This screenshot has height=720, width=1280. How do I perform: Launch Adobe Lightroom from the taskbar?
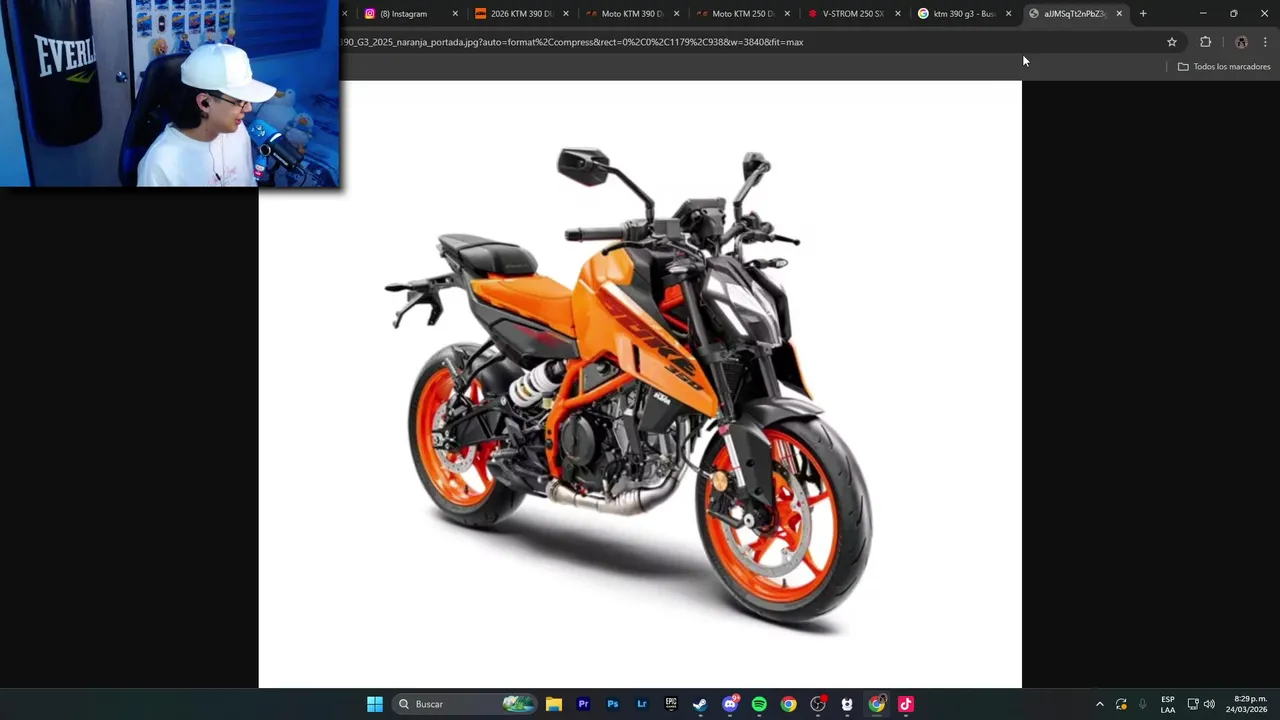point(642,704)
